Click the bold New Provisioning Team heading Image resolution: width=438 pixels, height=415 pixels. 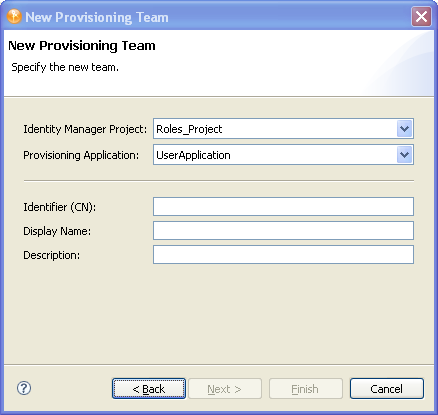point(82,46)
